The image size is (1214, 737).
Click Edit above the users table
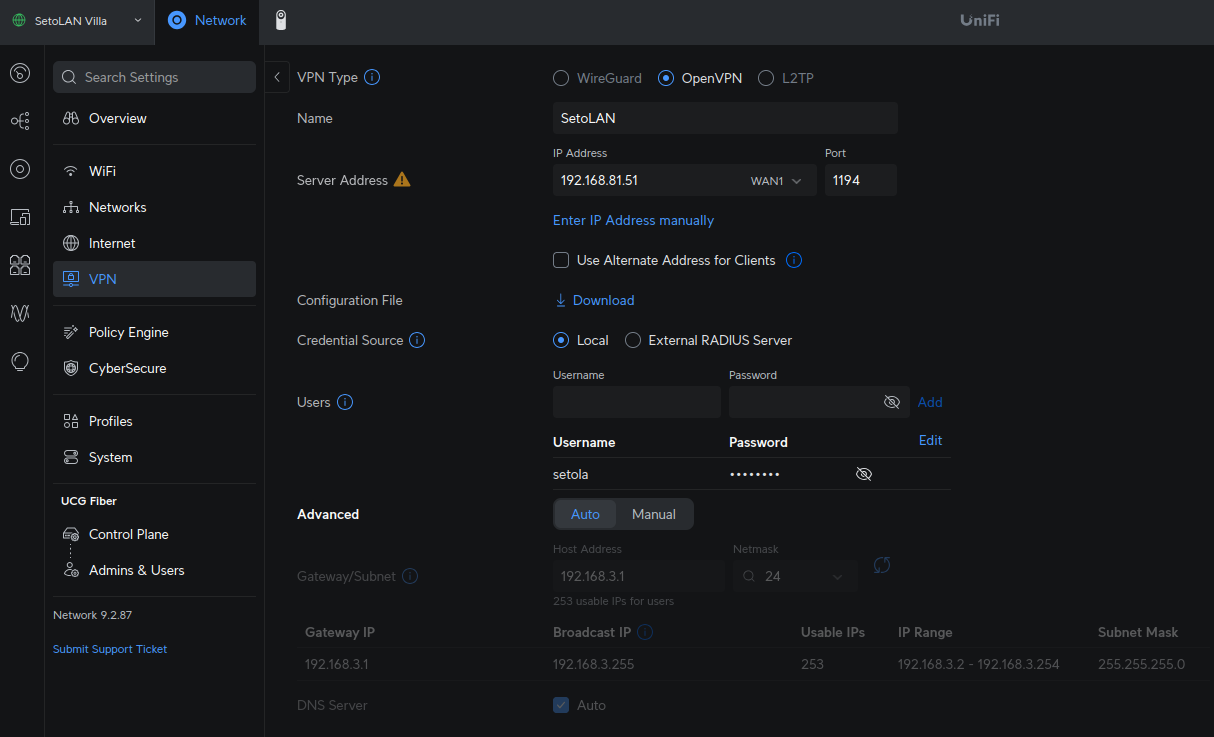pyautogui.click(x=930, y=440)
